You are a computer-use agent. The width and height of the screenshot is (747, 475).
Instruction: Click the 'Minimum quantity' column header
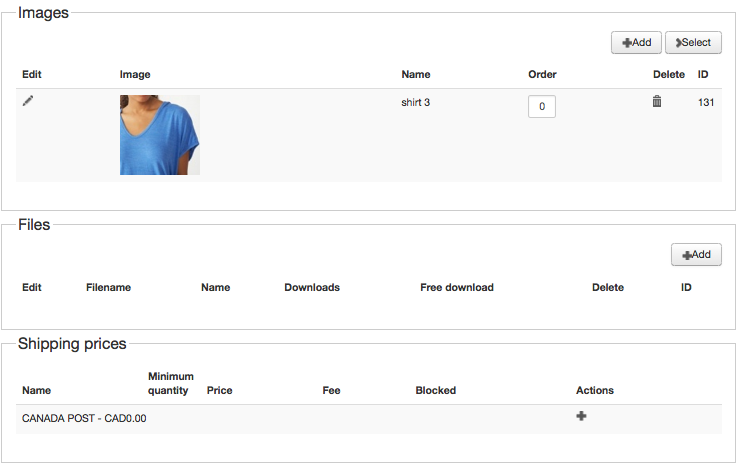click(x=171, y=384)
